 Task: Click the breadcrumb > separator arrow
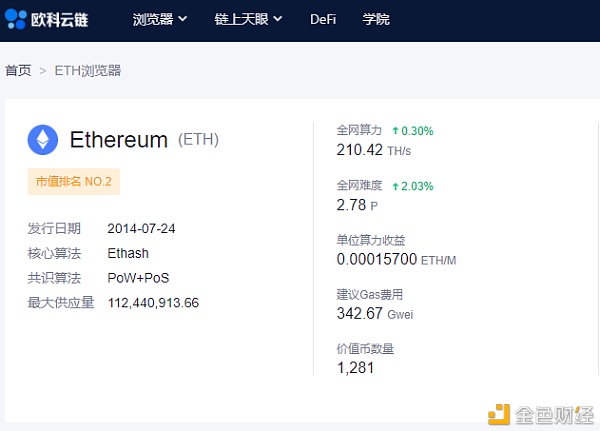coord(43,71)
